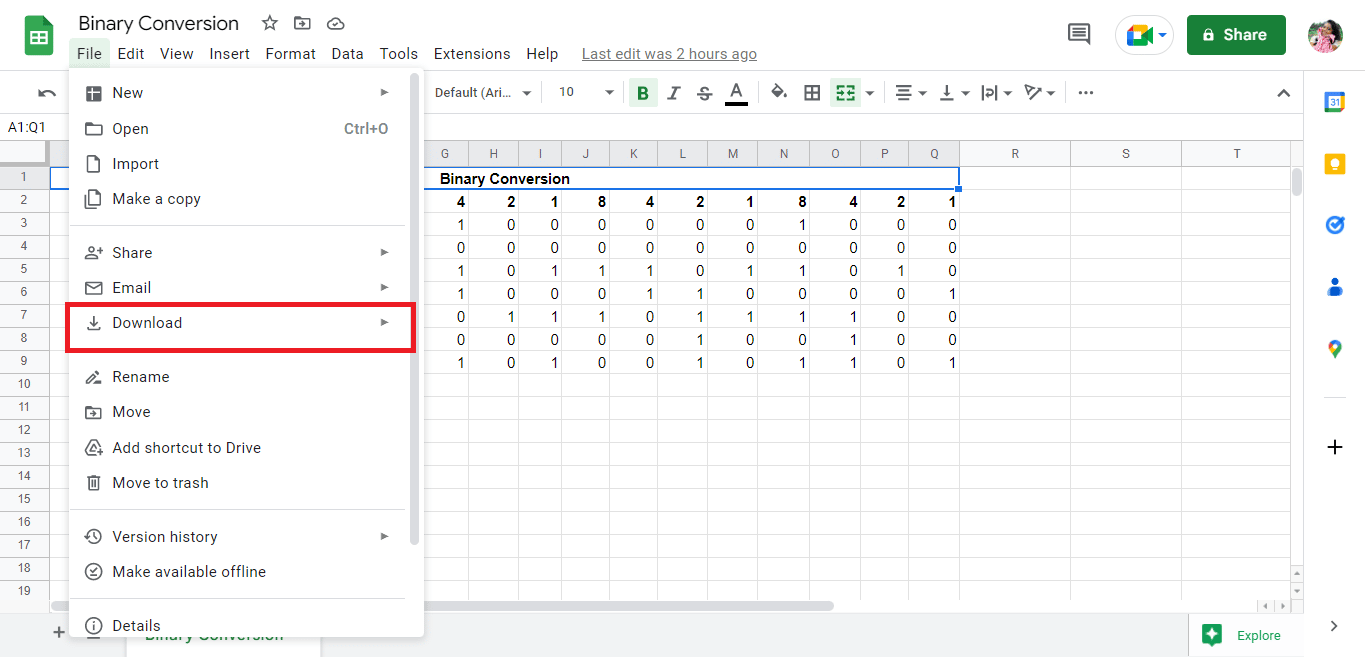1365x657 pixels.
Task: Click the undo arrow in toolbar
Action: [x=47, y=93]
